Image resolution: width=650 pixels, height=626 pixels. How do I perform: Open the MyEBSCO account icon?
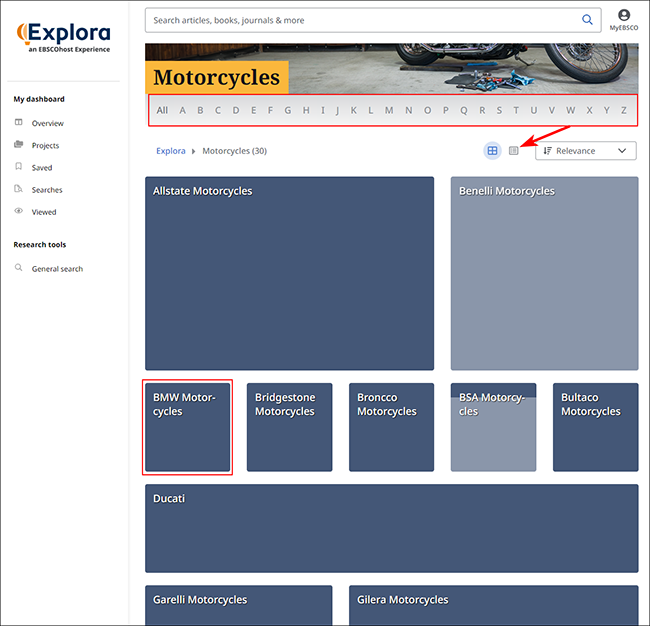(623, 15)
